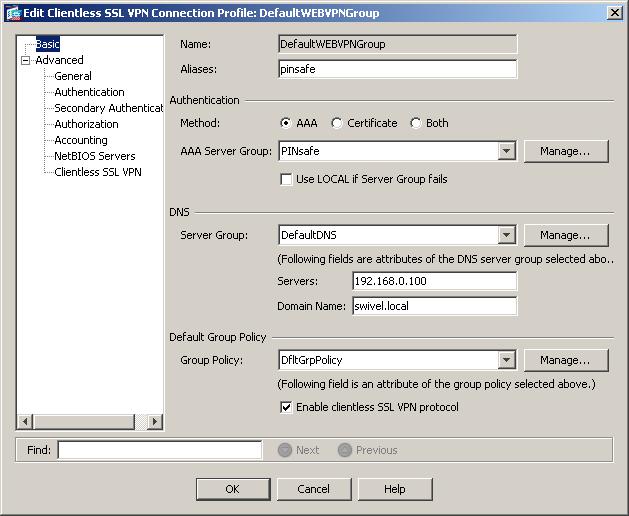629x516 pixels.
Task: Open Authentication under Advanced
Action: [89, 92]
